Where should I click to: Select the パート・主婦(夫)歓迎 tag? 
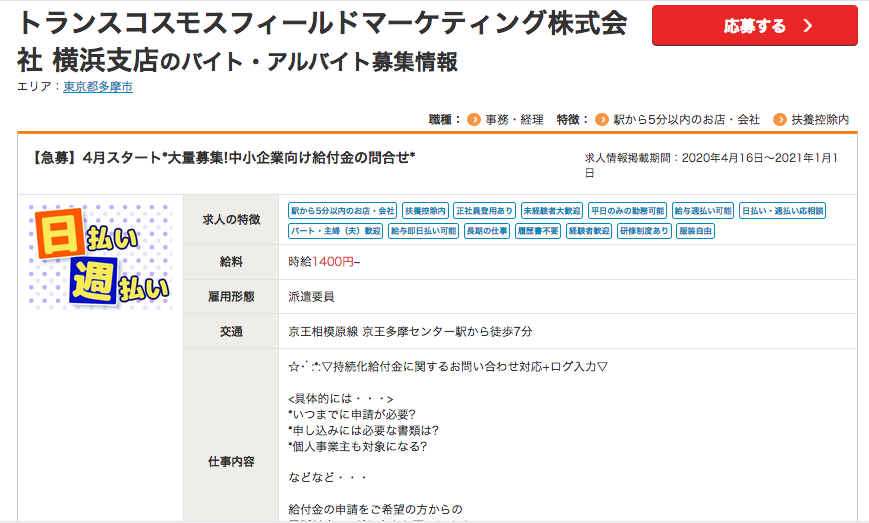(x=336, y=230)
